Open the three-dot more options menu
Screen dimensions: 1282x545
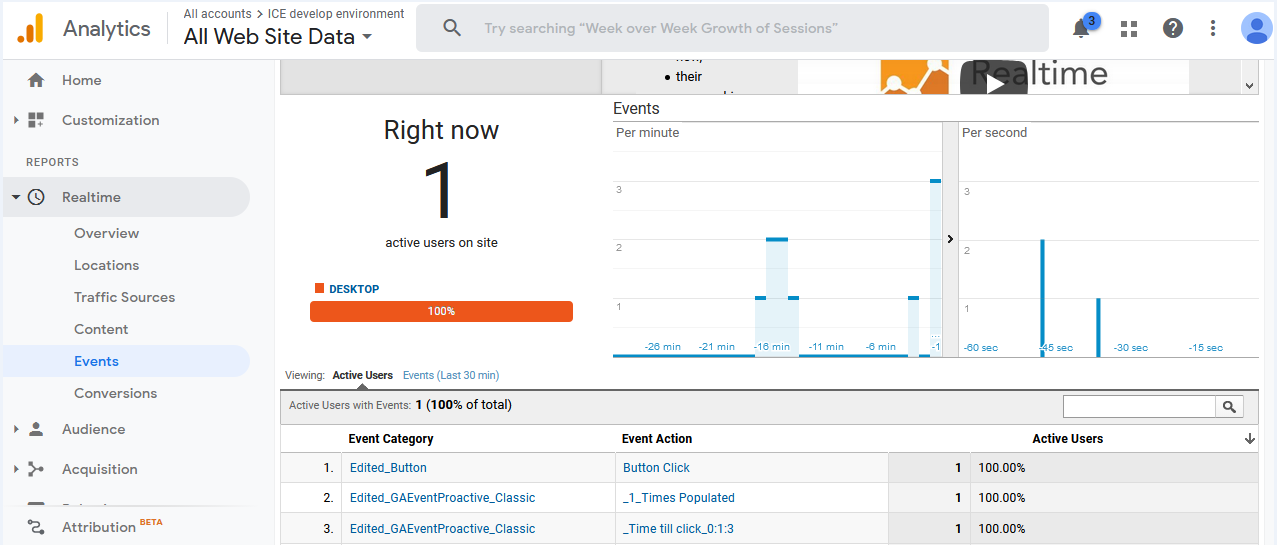1213,29
